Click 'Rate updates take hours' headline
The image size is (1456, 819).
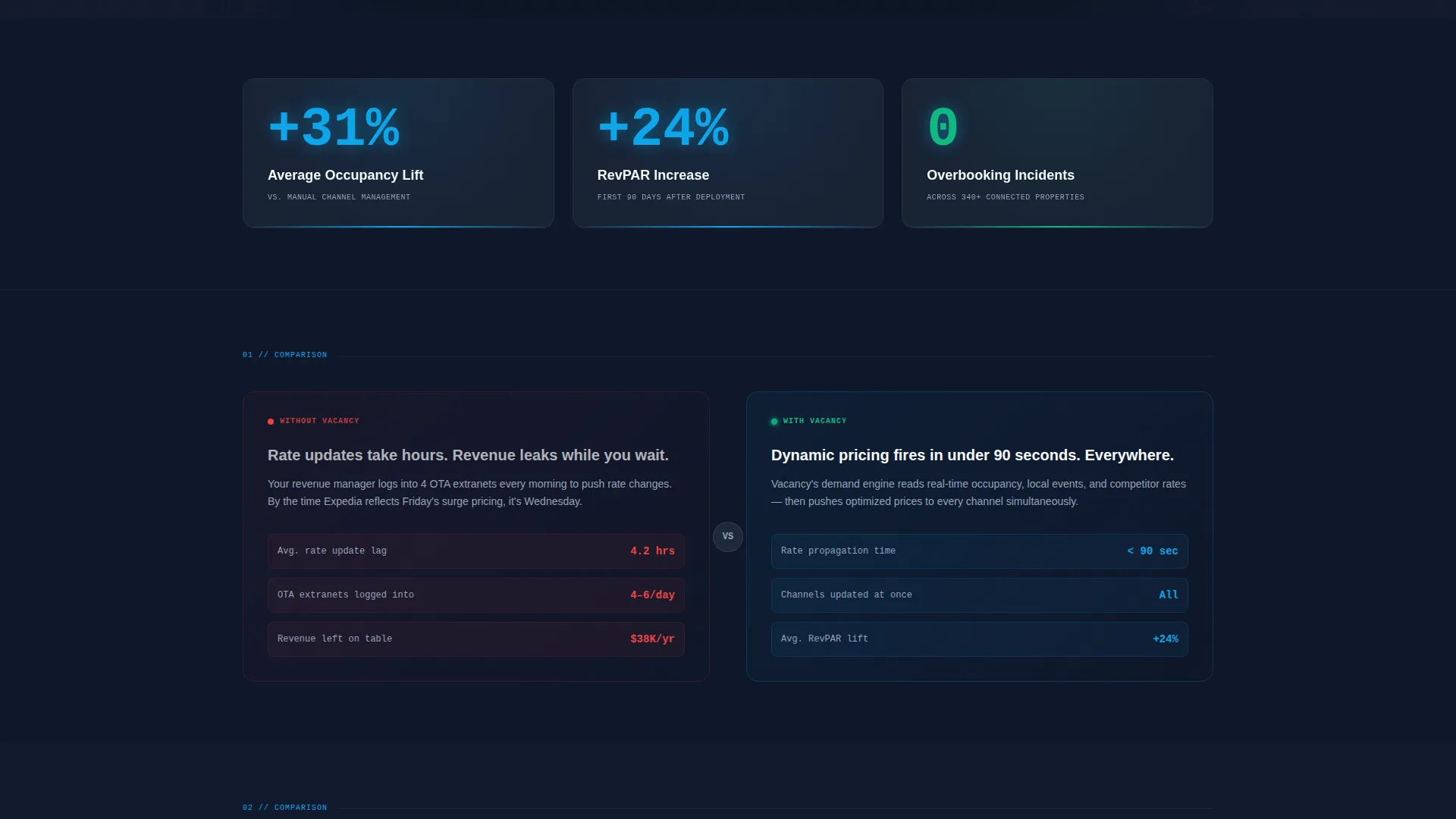[468, 456]
